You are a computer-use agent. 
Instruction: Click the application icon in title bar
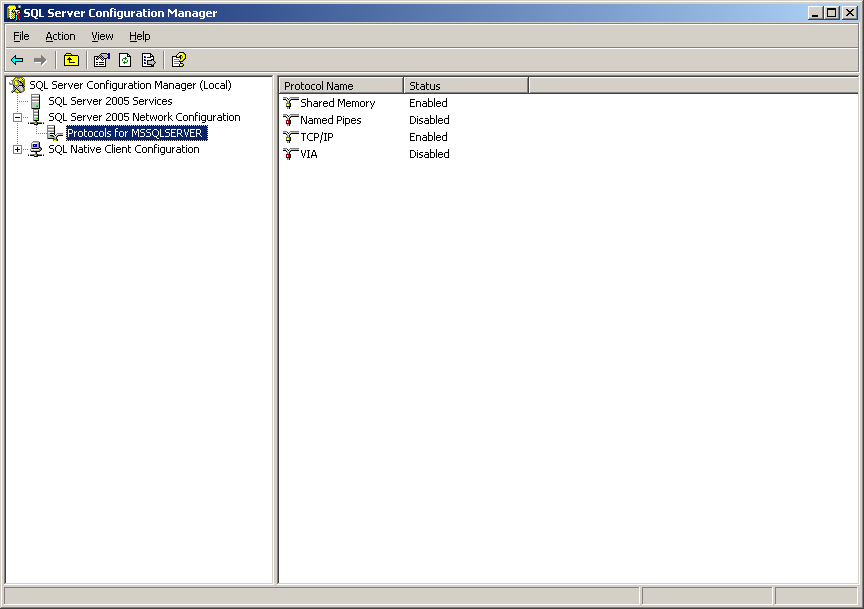pos(14,13)
